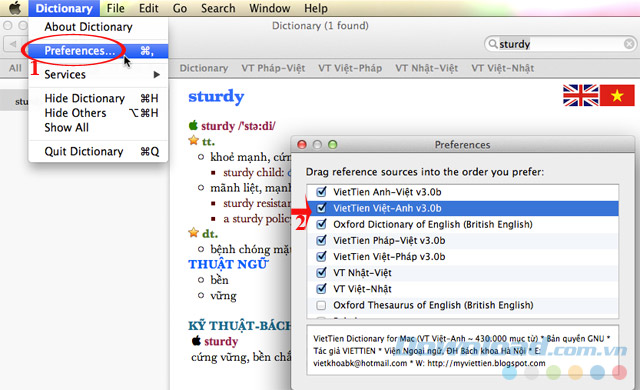640x390 pixels.
Task: Open the File menu
Action: click(116, 8)
